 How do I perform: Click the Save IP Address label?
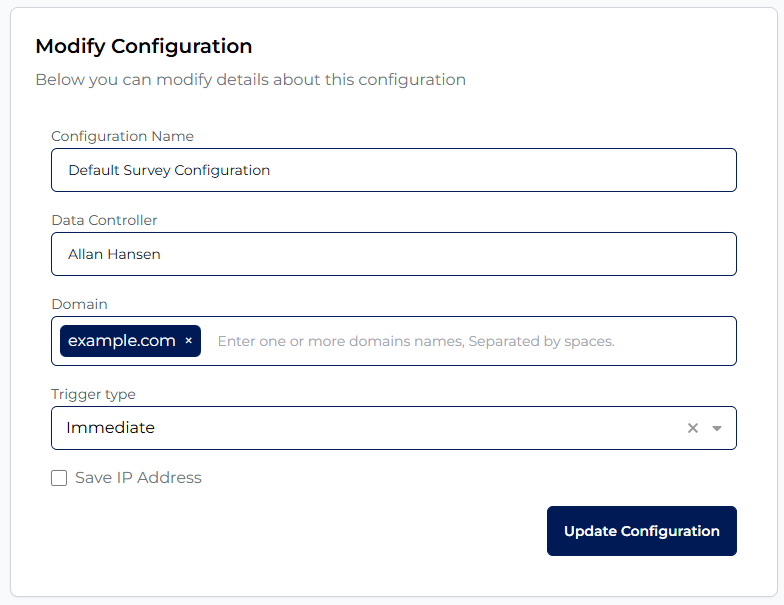coord(138,478)
